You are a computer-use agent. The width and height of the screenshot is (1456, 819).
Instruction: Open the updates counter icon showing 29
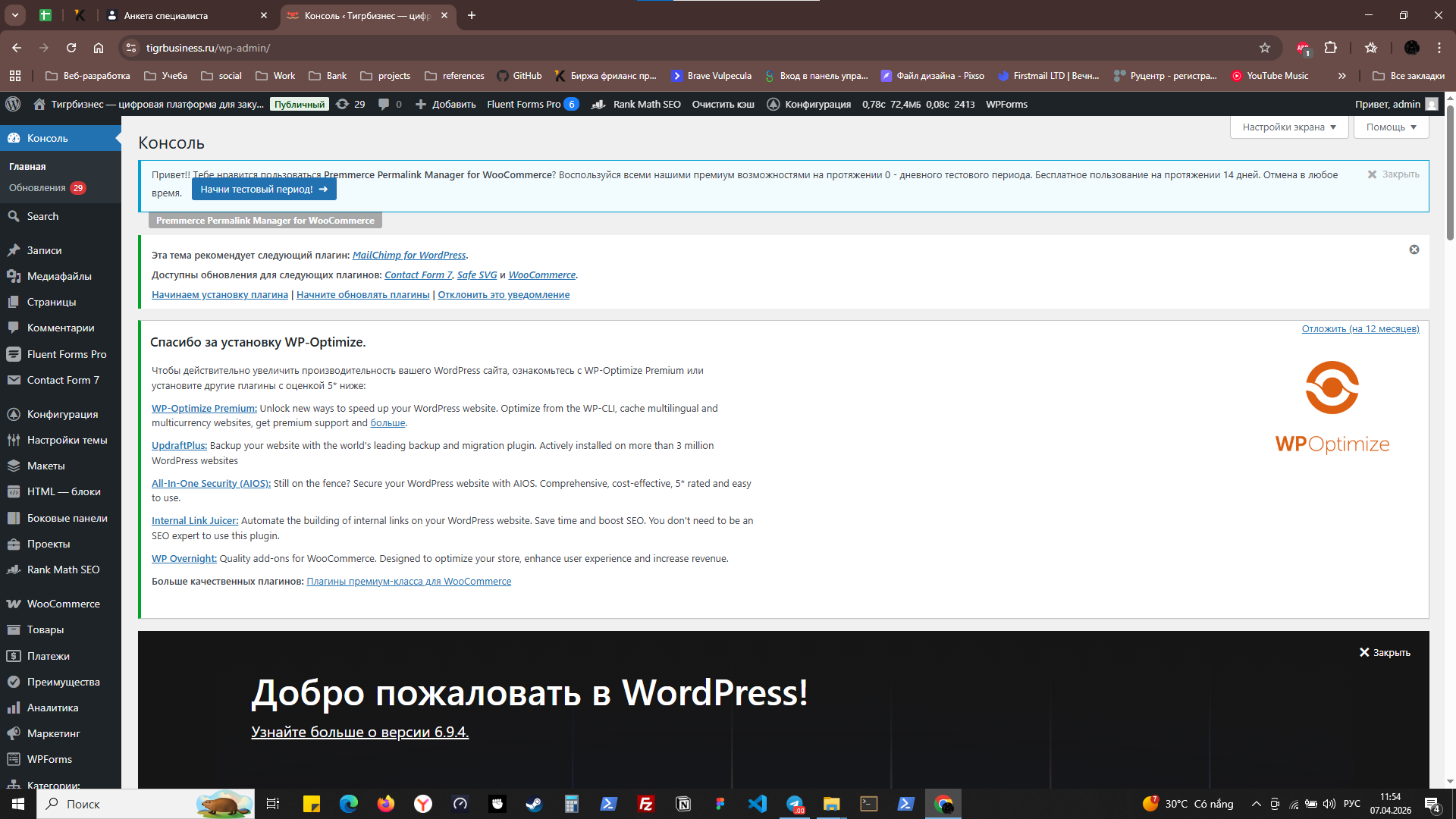tap(350, 104)
